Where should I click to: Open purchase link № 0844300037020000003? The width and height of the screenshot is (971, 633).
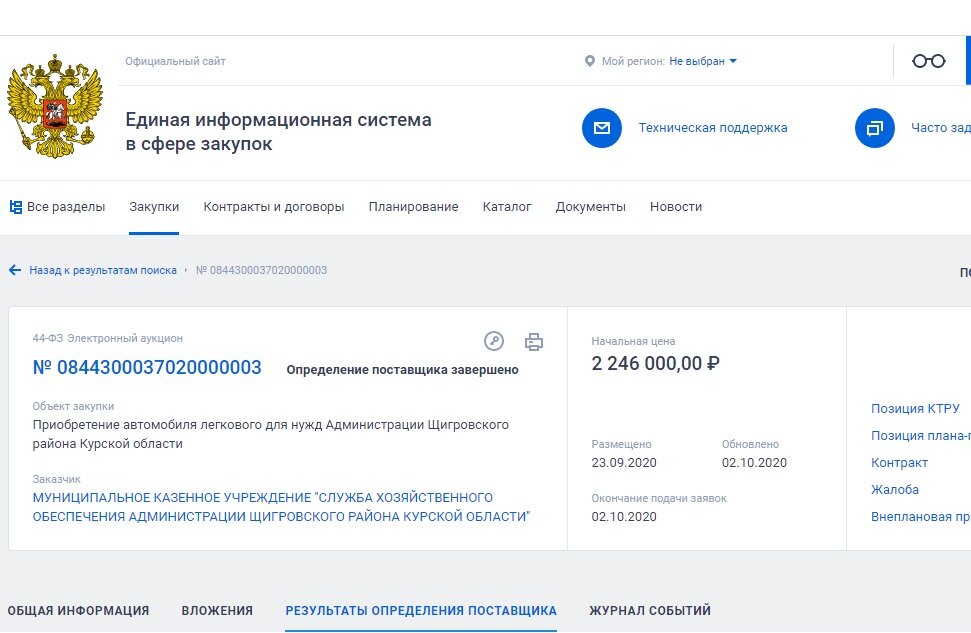pyautogui.click(x=147, y=367)
